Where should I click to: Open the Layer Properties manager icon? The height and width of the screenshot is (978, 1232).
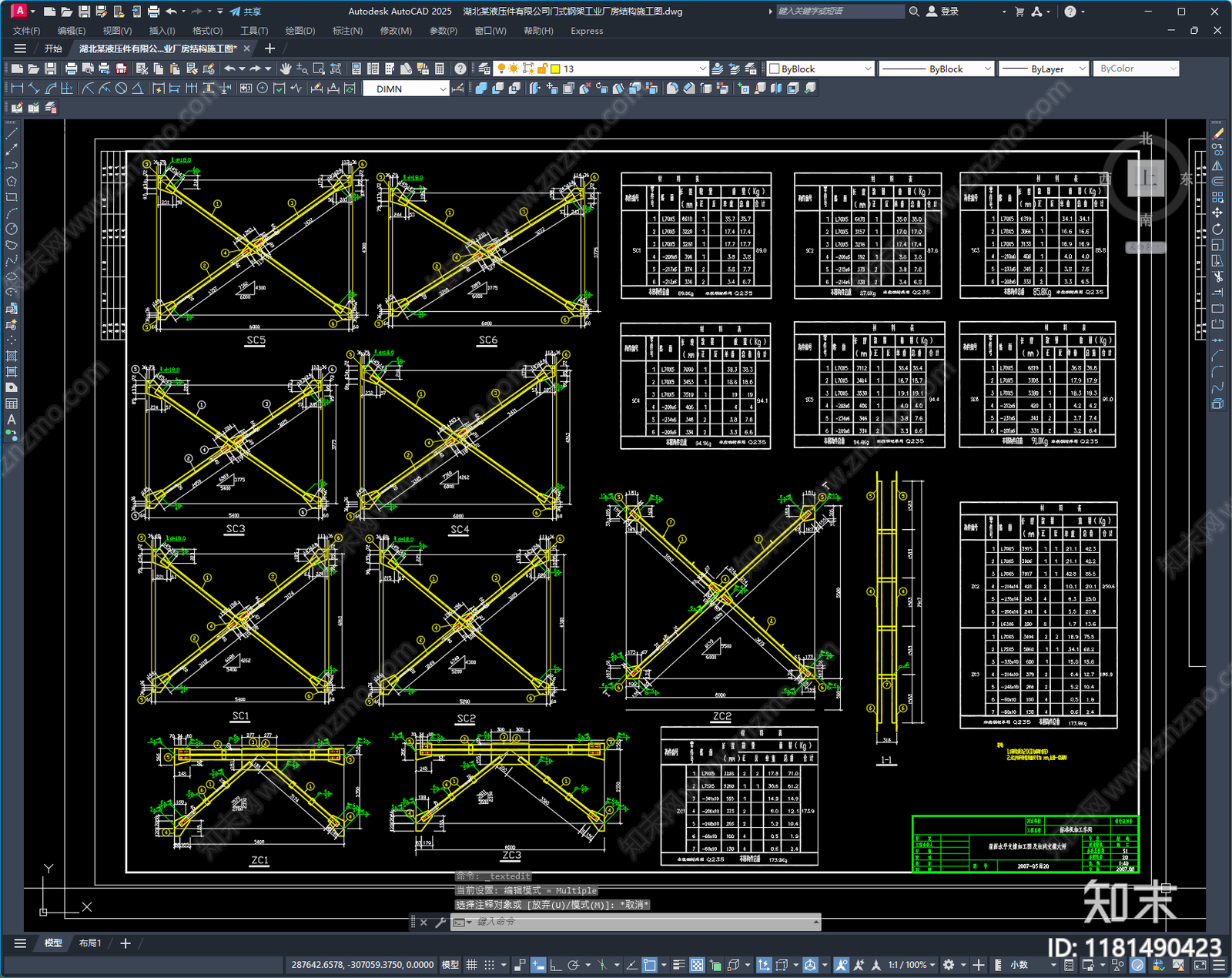point(484,69)
